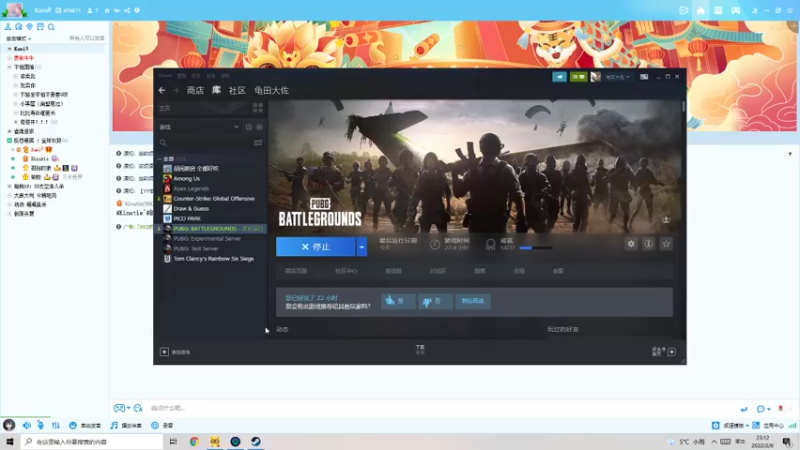Screen dimensions: 800x450
Task: Open the 龟田大佐 profile tab
Action: coord(271,90)
